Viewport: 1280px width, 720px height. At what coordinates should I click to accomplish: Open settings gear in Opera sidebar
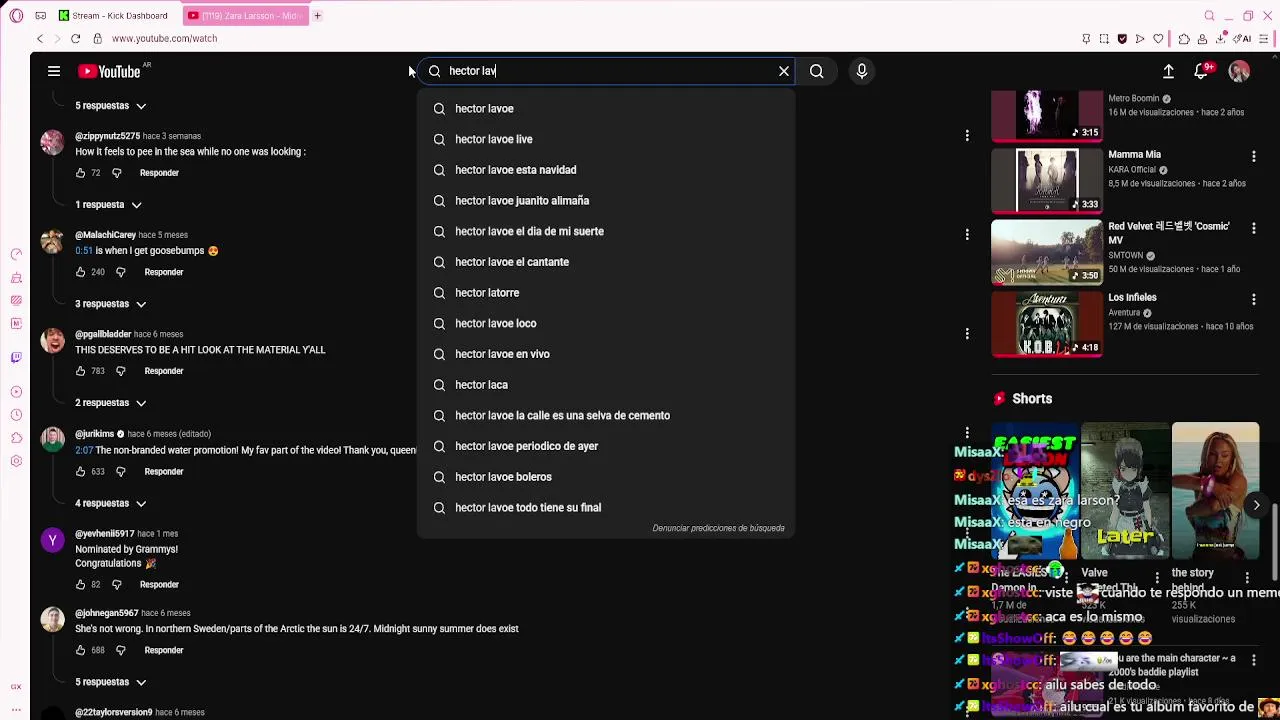(16, 461)
